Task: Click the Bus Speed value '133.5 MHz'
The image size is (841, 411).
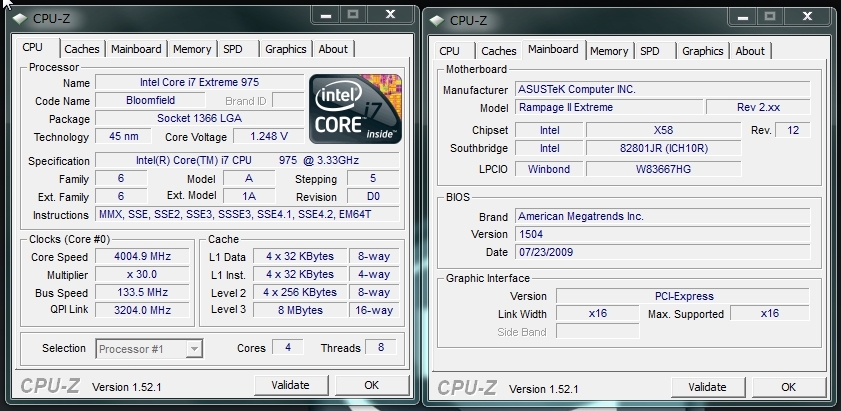Action: click(142, 292)
